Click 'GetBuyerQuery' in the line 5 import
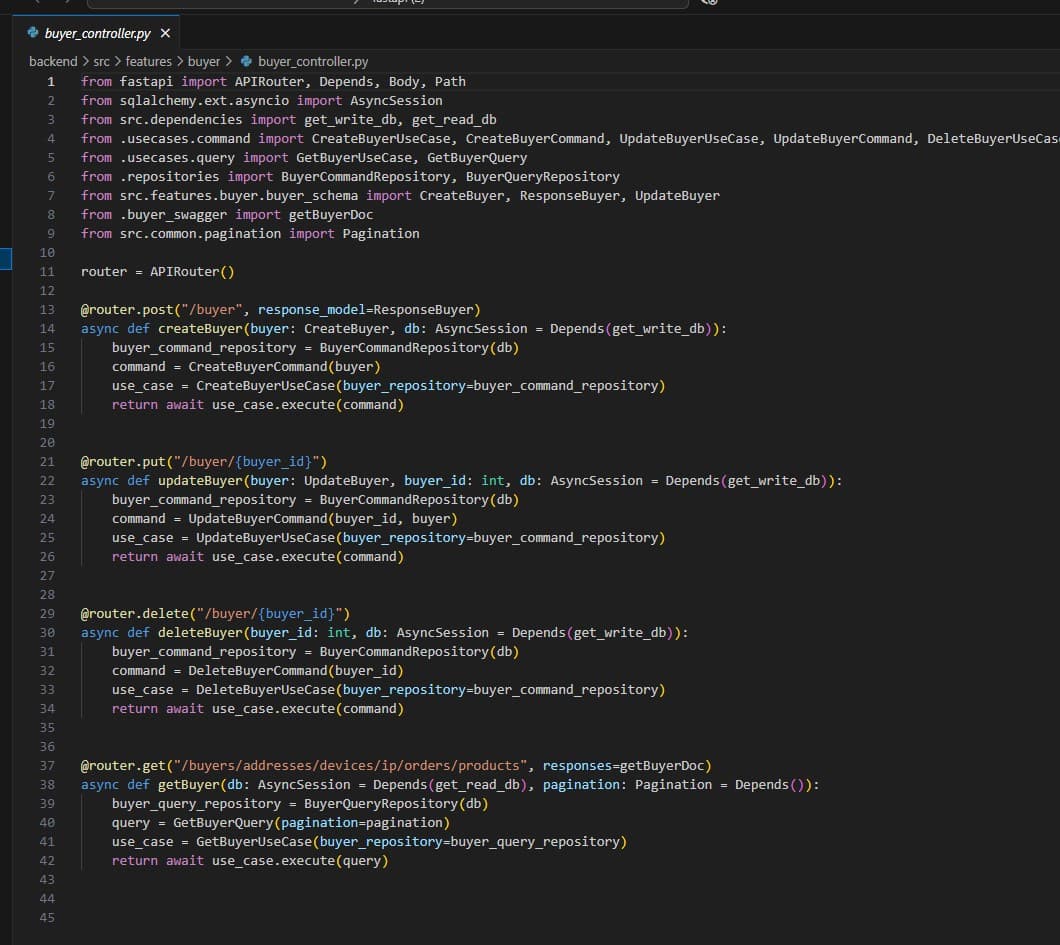 (x=477, y=158)
